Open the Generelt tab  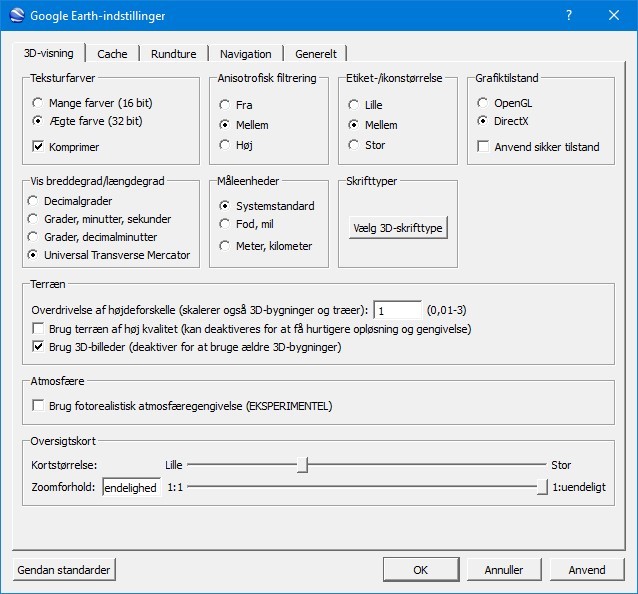click(x=316, y=54)
